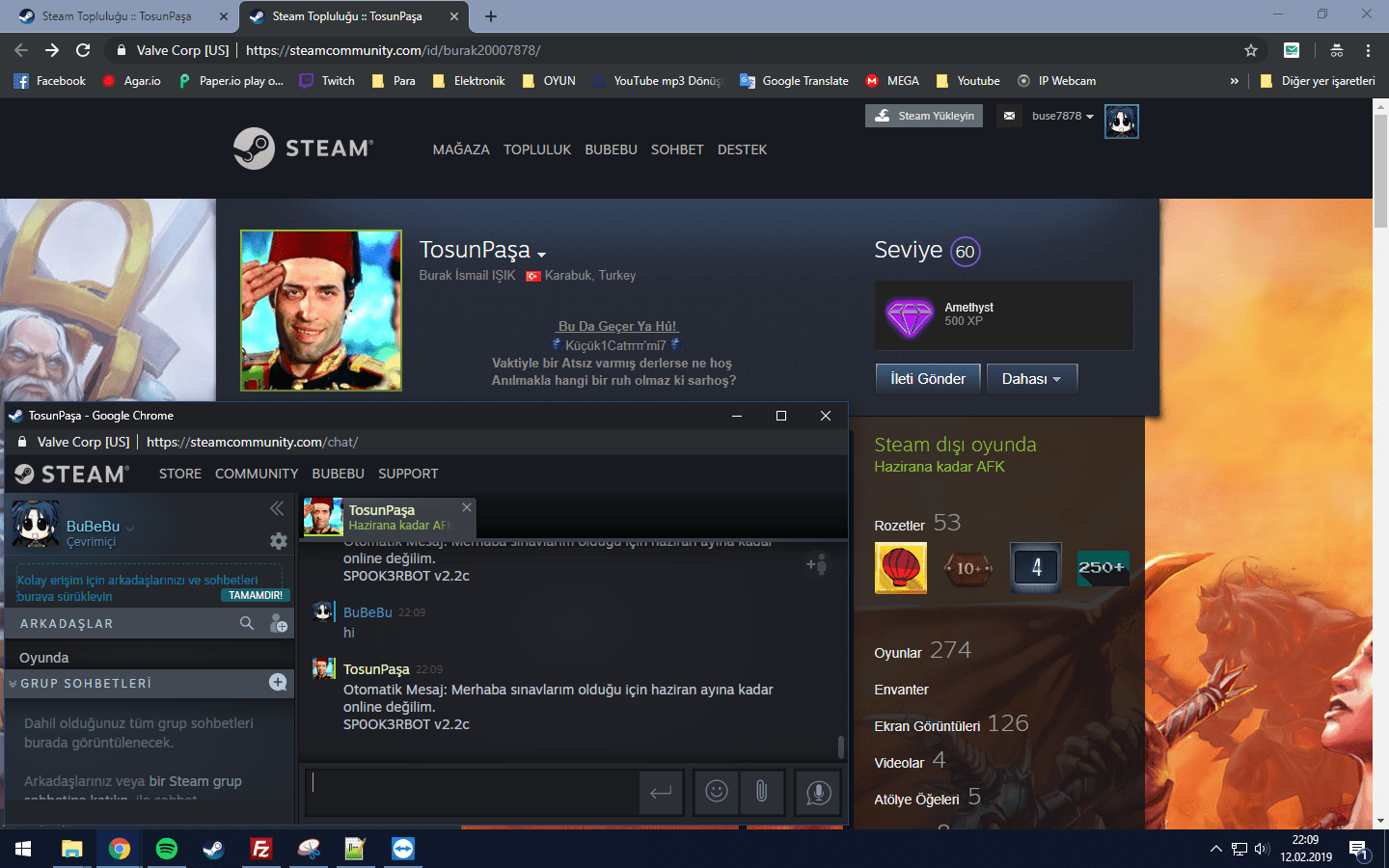1389x868 pixels.
Task: Click İleti Gönder button
Action: [x=928, y=379]
